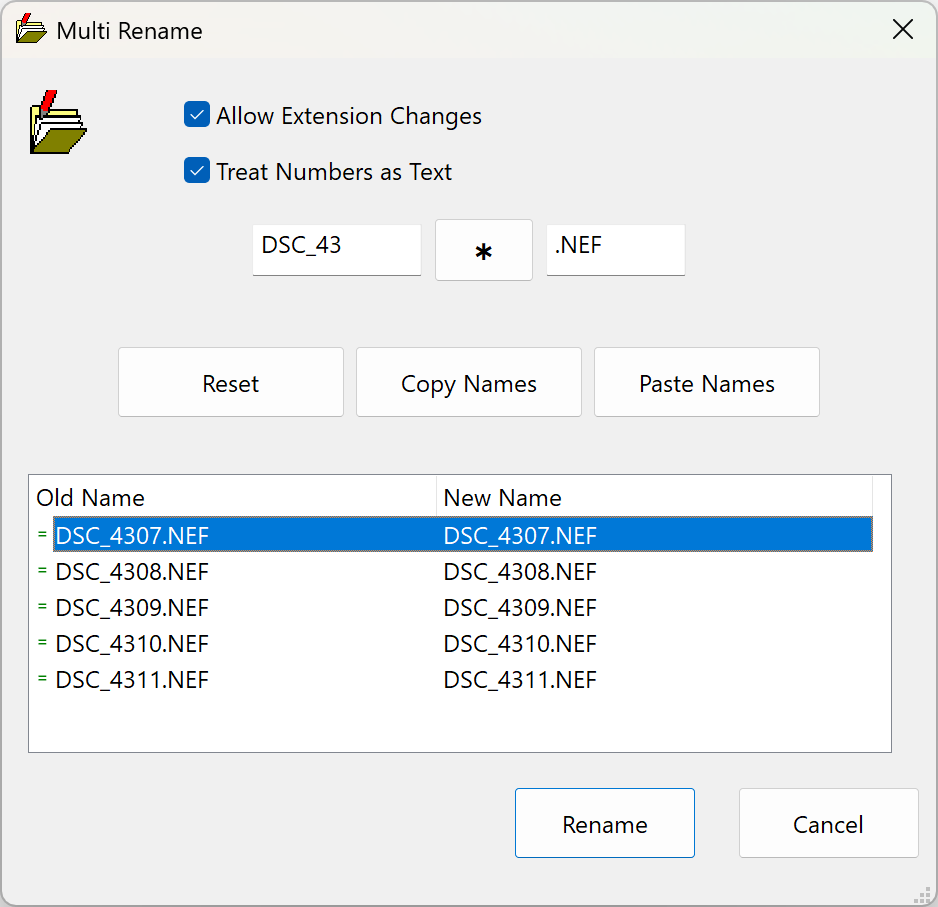Click the Multi Rename title bar icon
The image size is (938, 907).
tap(29, 29)
